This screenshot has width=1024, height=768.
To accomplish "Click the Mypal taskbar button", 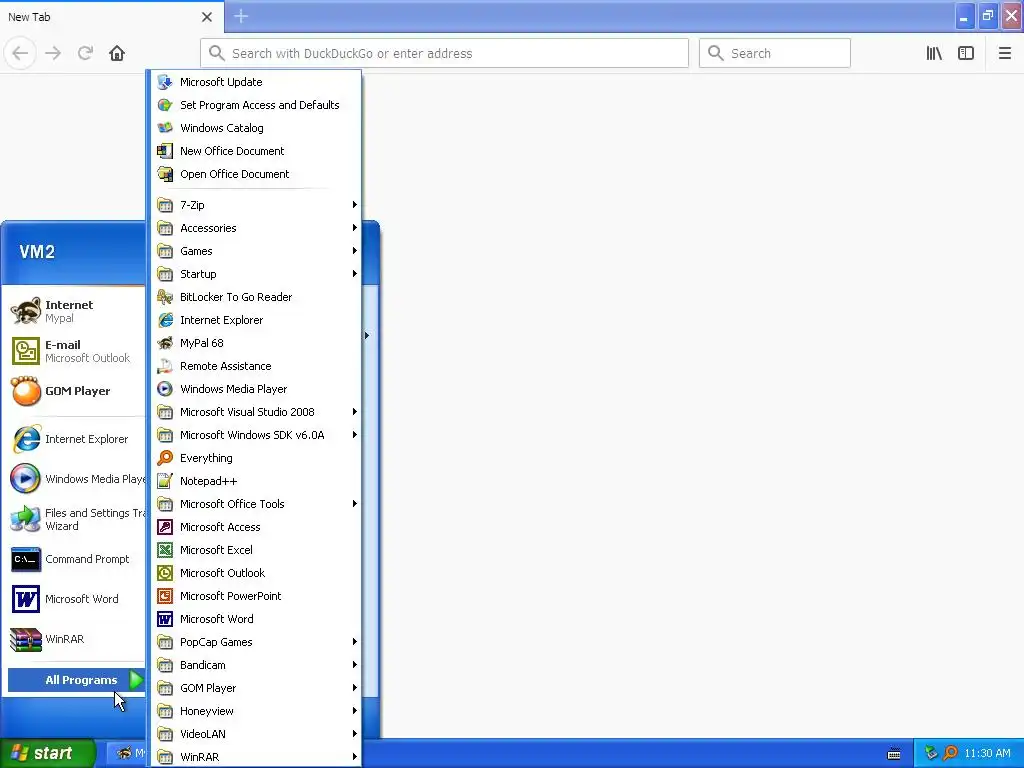I will 127,753.
